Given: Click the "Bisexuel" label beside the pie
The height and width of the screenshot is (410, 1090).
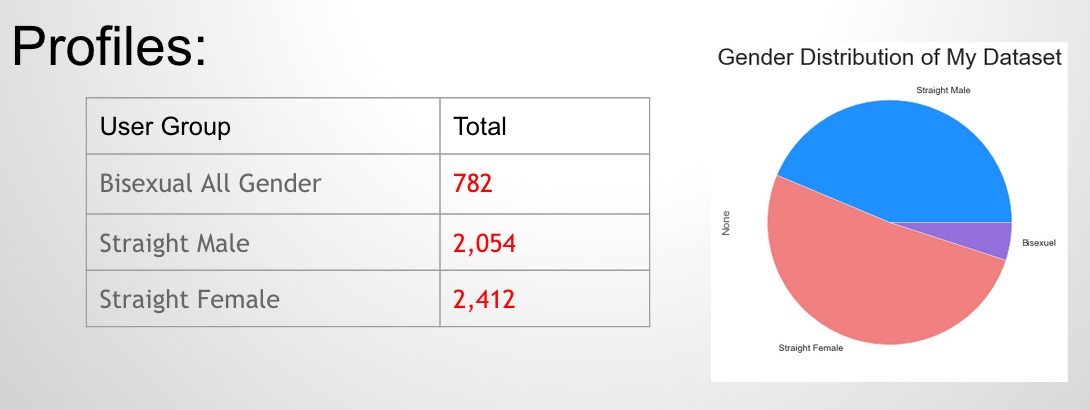Looking at the screenshot, I should coord(1039,243).
